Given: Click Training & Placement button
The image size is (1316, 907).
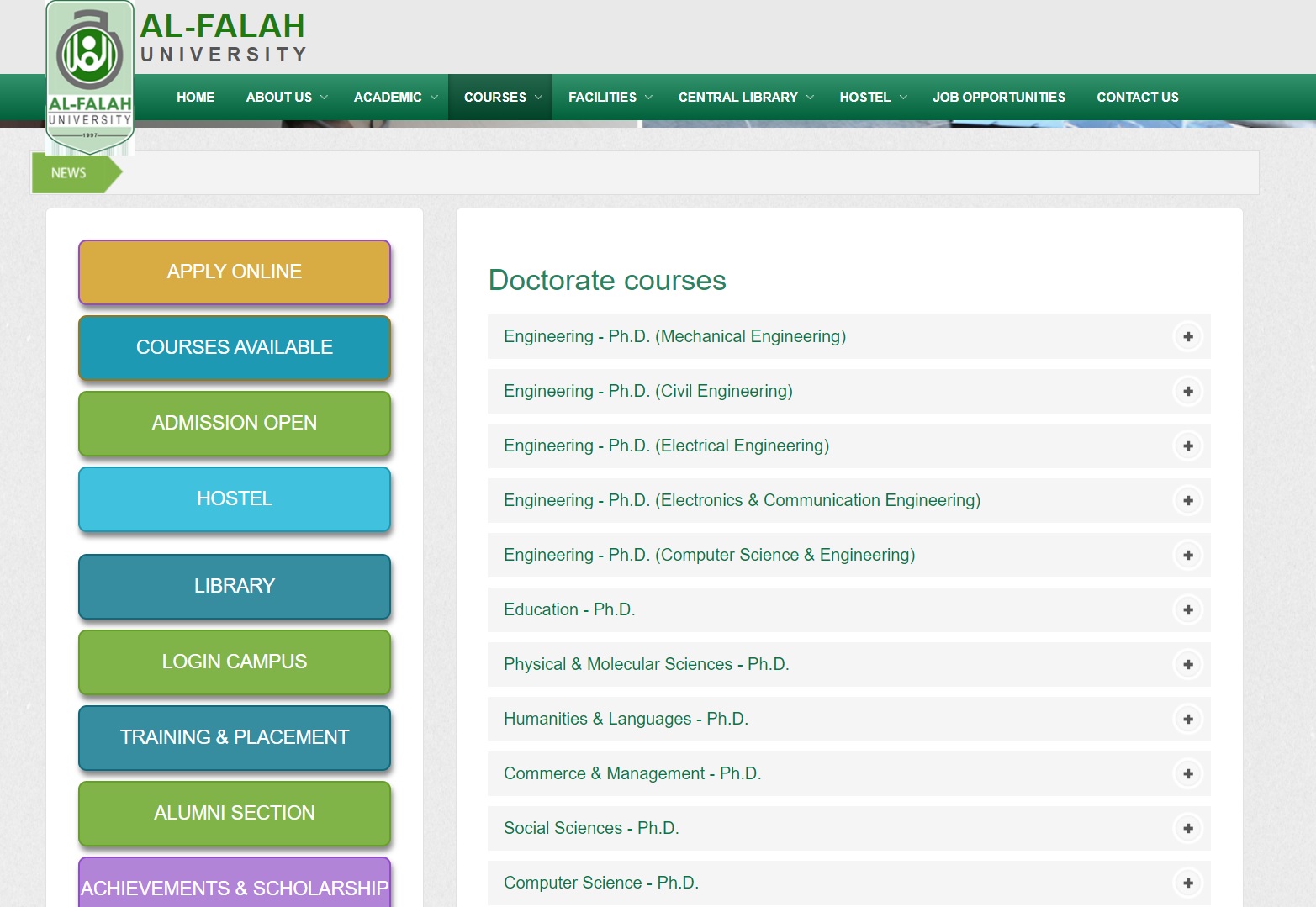Looking at the screenshot, I should [x=235, y=738].
